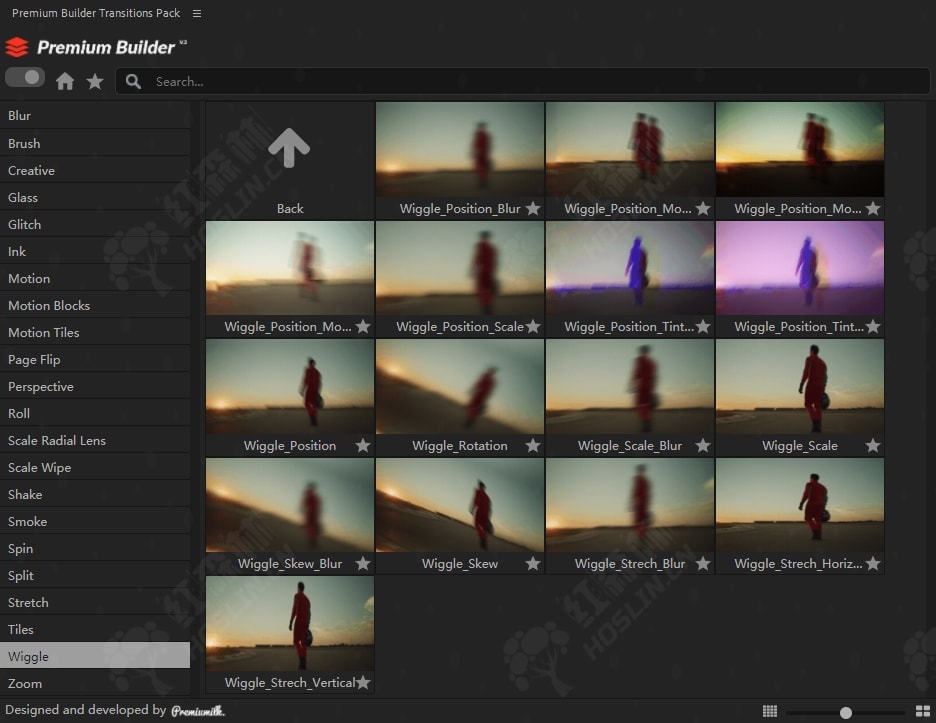Switch to small grid view icon
936x723 pixels.
[x=770, y=711]
